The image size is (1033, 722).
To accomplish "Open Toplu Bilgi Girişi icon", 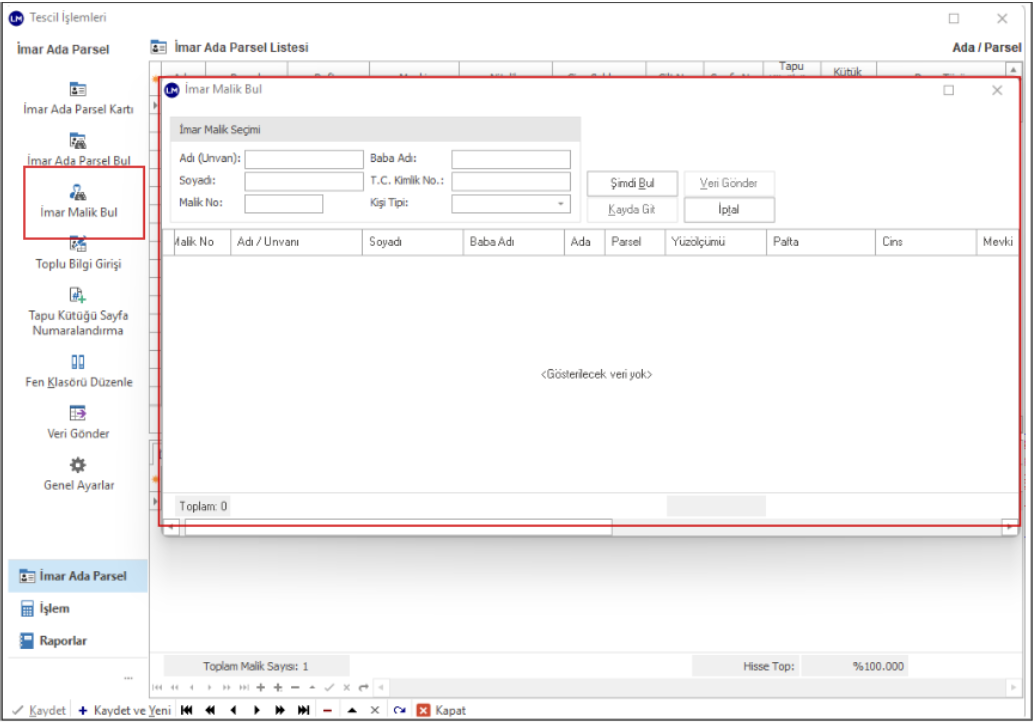I will click(x=77, y=244).
